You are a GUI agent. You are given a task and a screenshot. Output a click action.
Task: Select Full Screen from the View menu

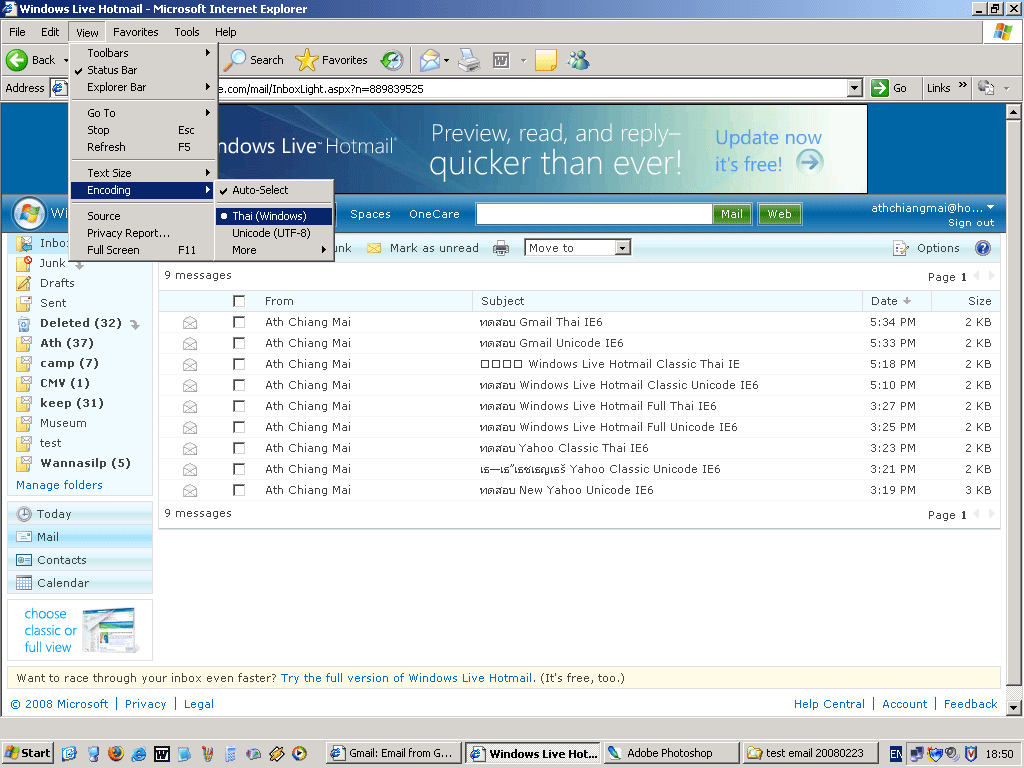(144, 250)
